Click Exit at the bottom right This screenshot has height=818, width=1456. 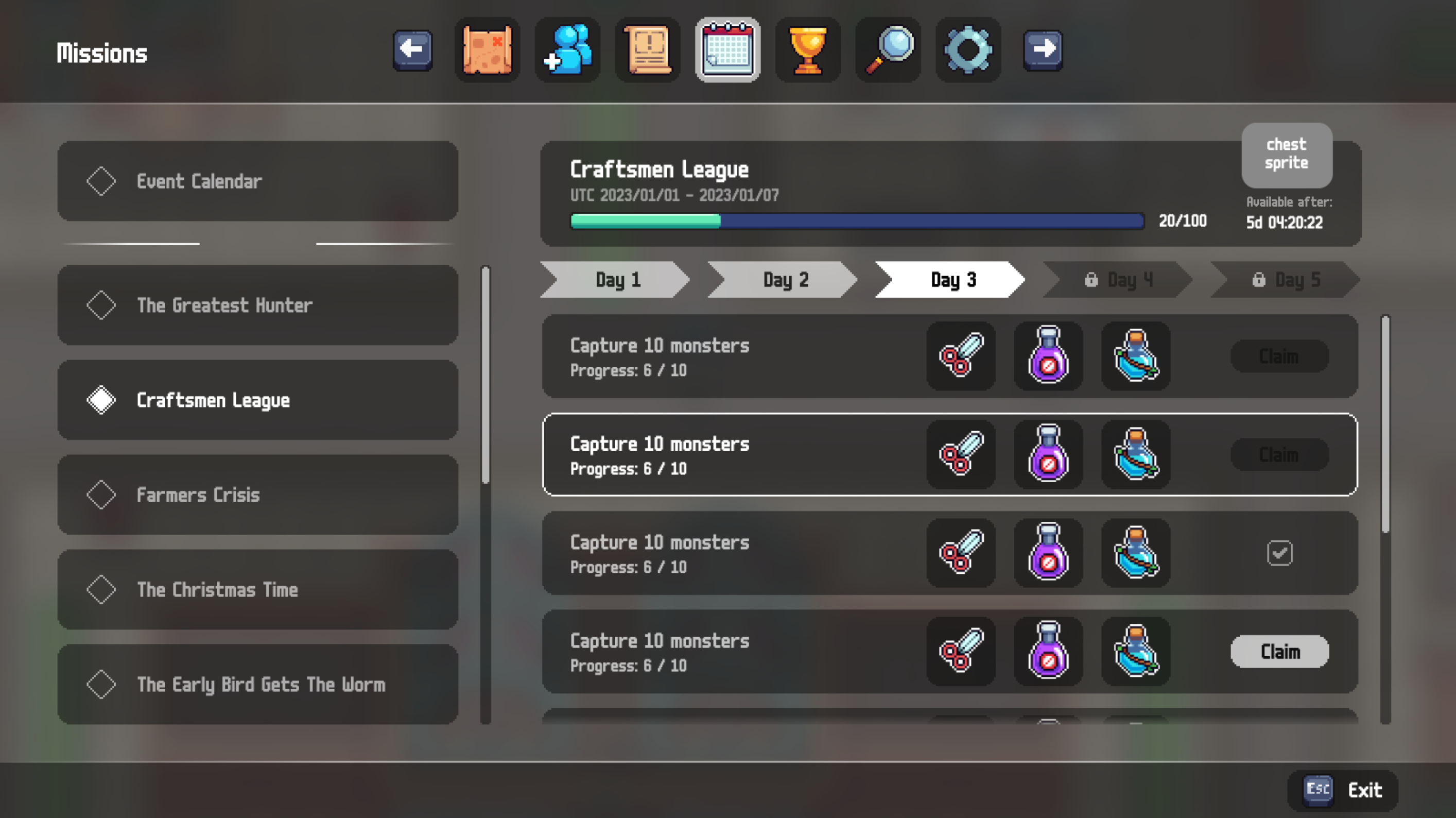(1342, 790)
